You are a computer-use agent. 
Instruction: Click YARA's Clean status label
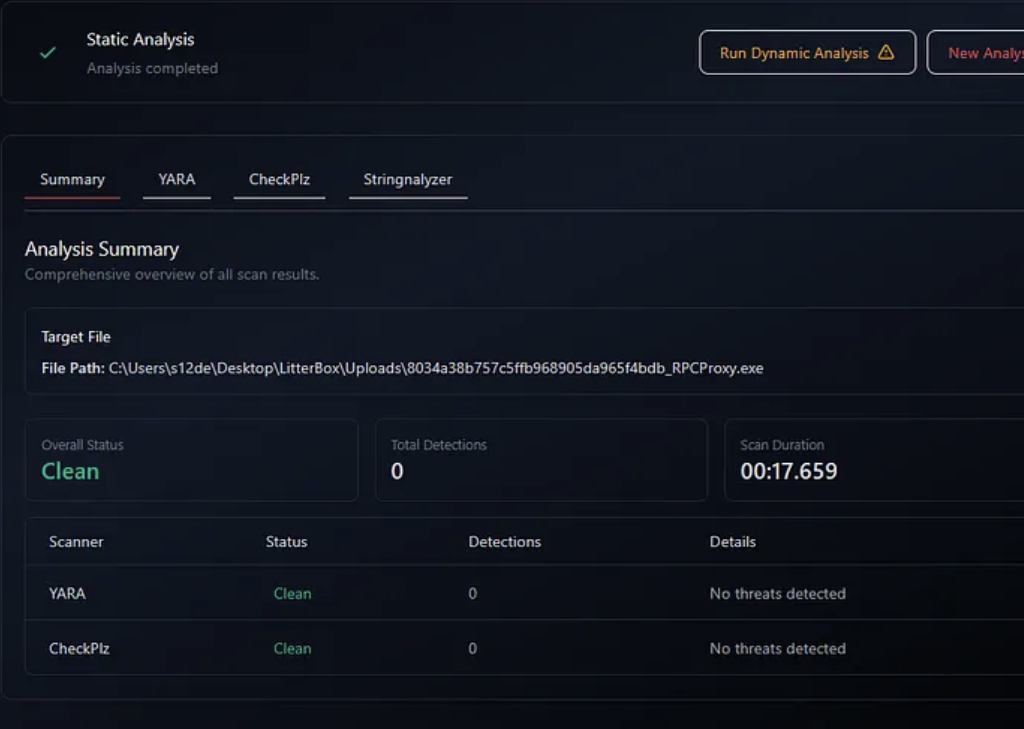[x=292, y=594]
